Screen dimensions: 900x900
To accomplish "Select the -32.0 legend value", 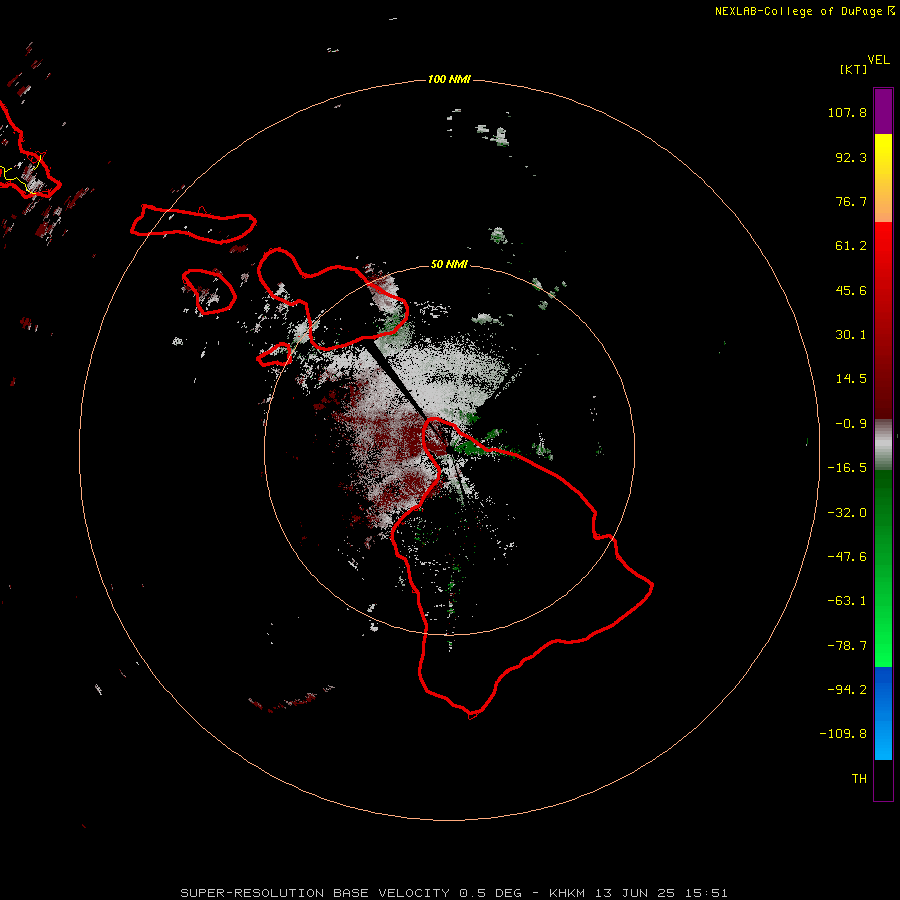I will coord(847,513).
